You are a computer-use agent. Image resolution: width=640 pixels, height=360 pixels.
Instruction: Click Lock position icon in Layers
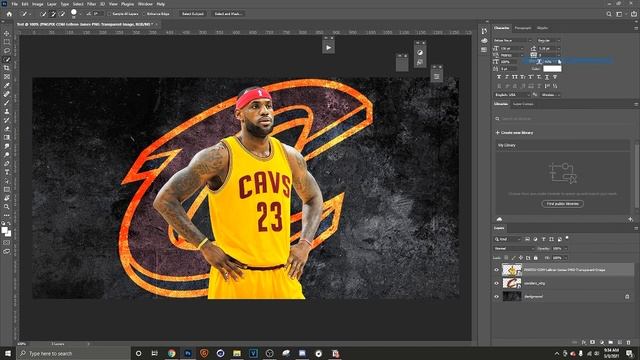[x=521, y=258]
